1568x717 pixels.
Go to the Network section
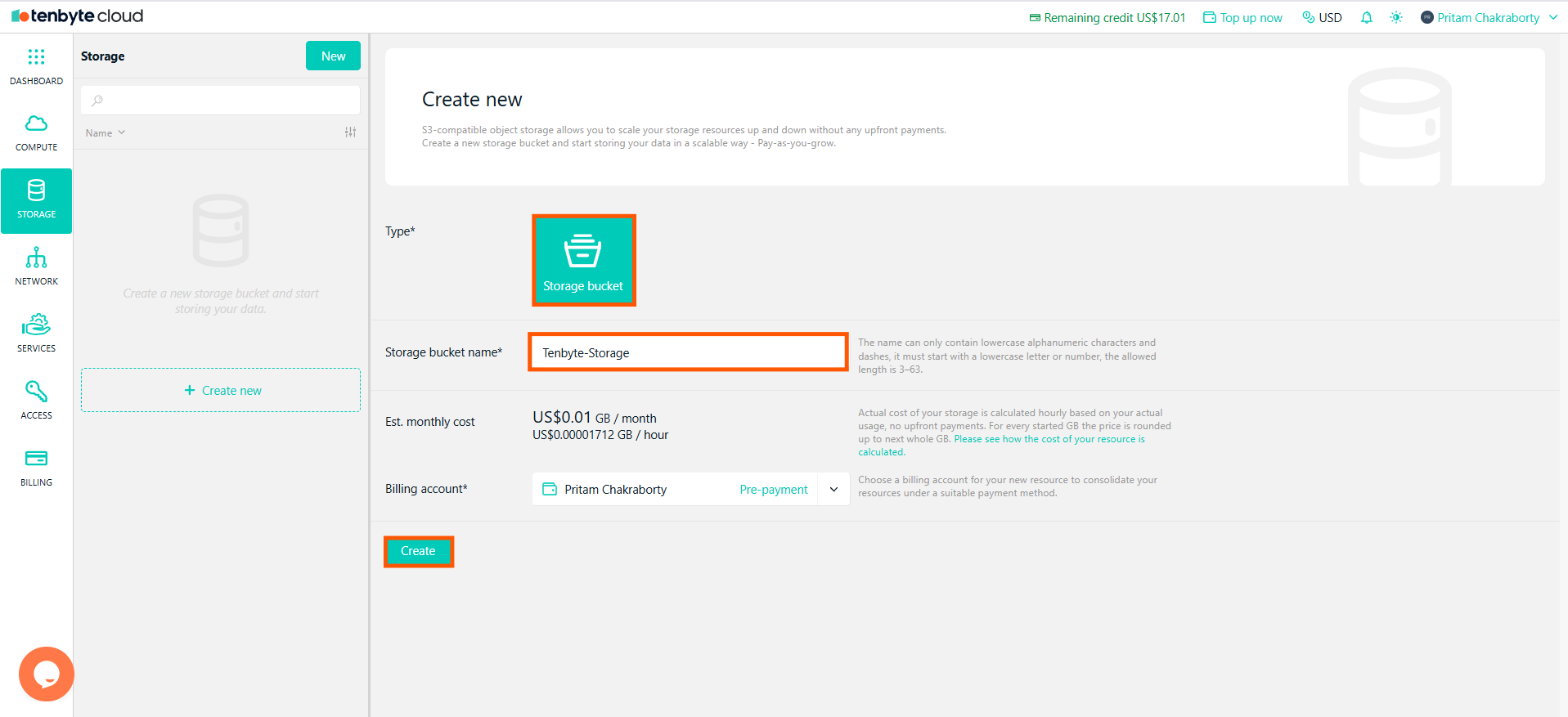click(36, 268)
